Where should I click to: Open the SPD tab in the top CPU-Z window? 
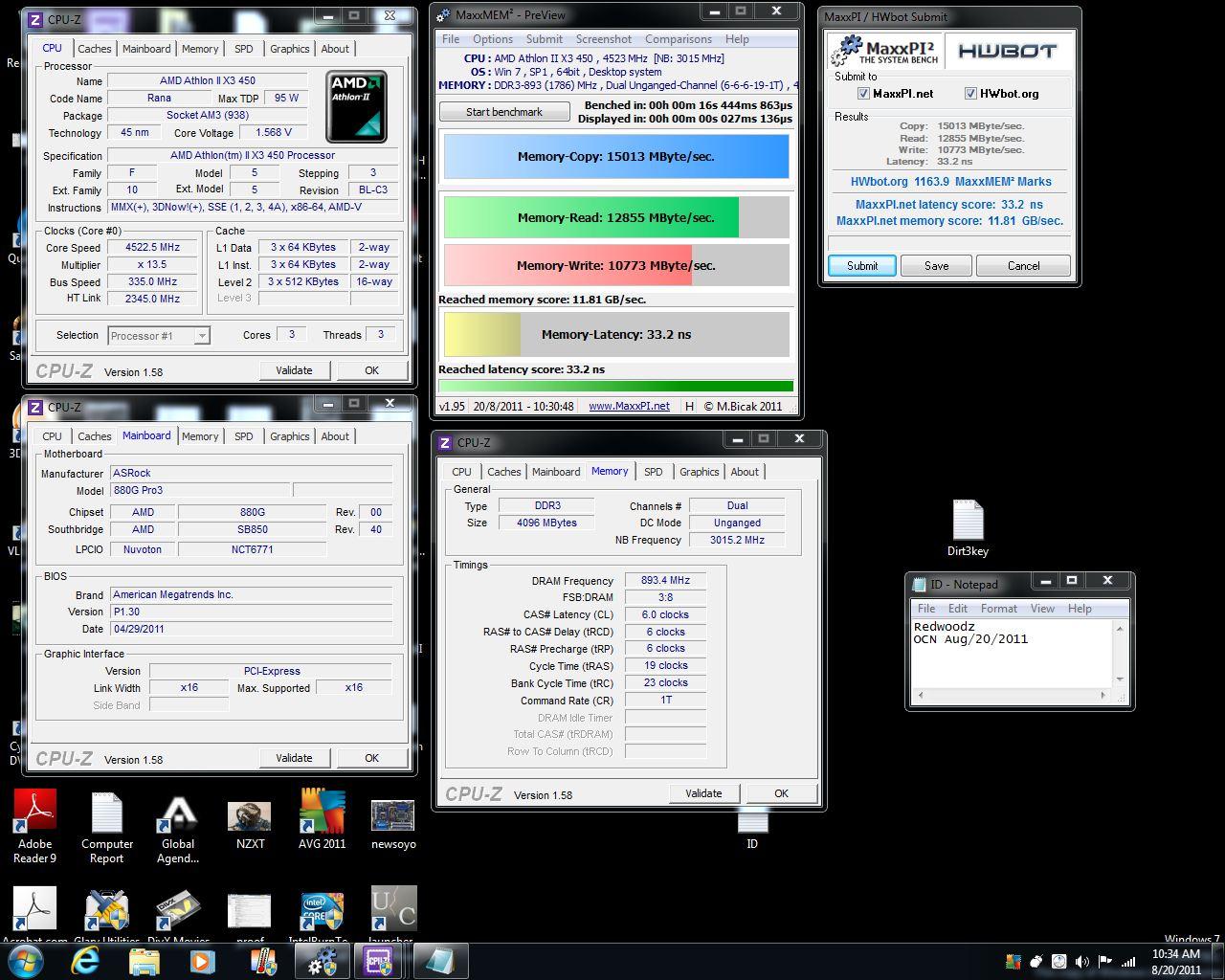pyautogui.click(x=244, y=49)
